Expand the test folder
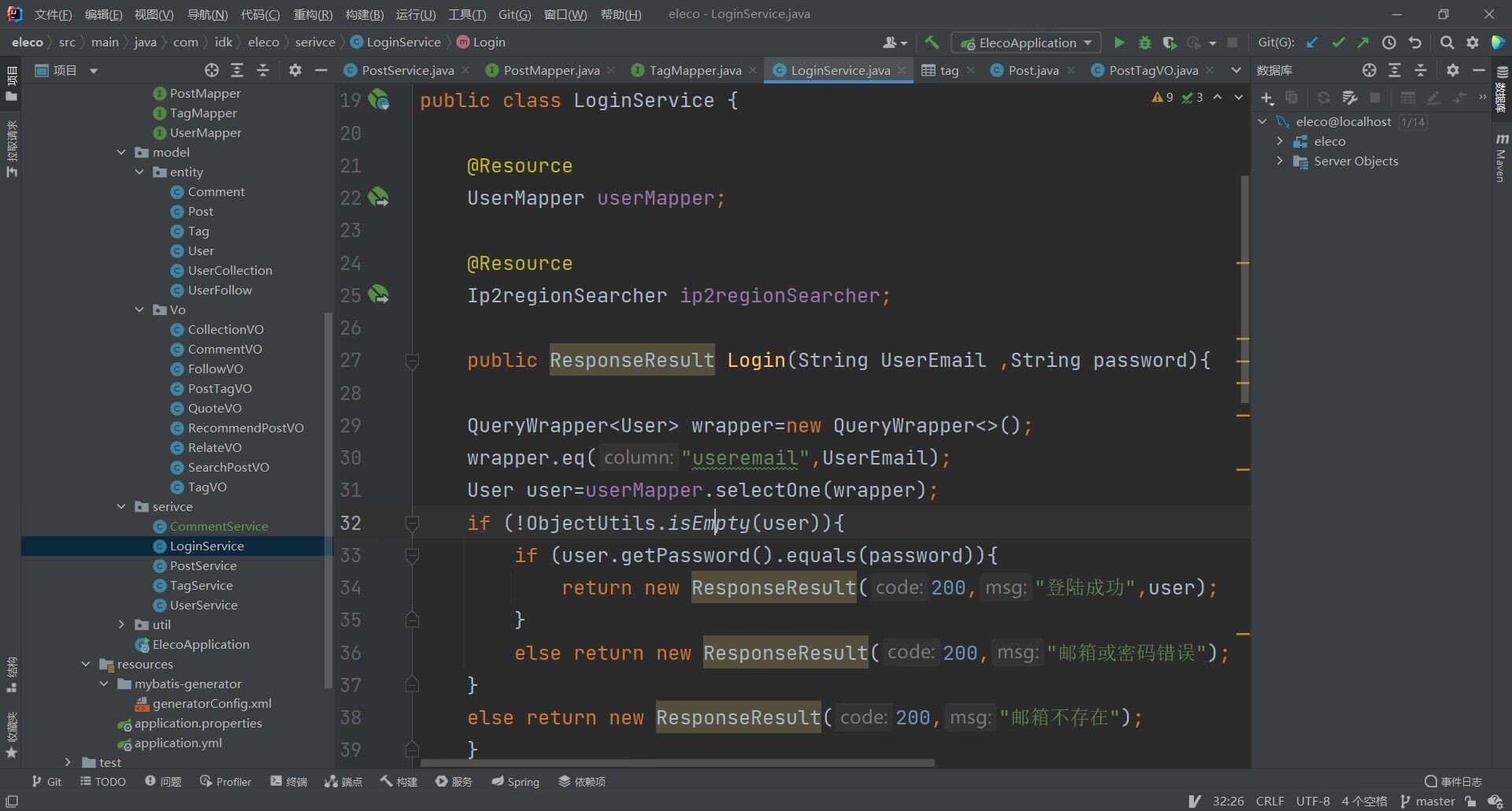 68,762
